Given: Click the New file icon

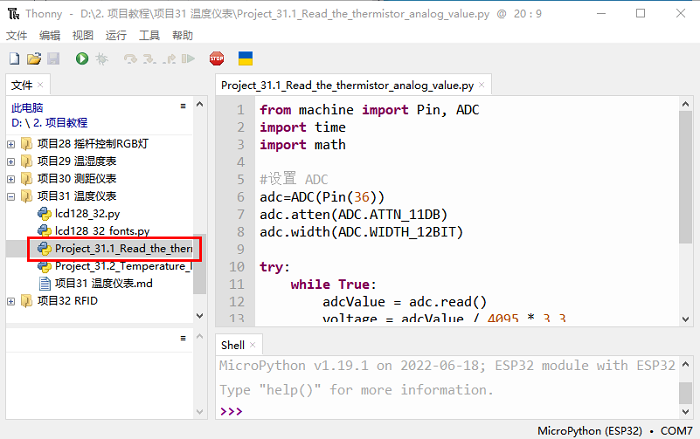Looking at the screenshot, I should point(15,60).
